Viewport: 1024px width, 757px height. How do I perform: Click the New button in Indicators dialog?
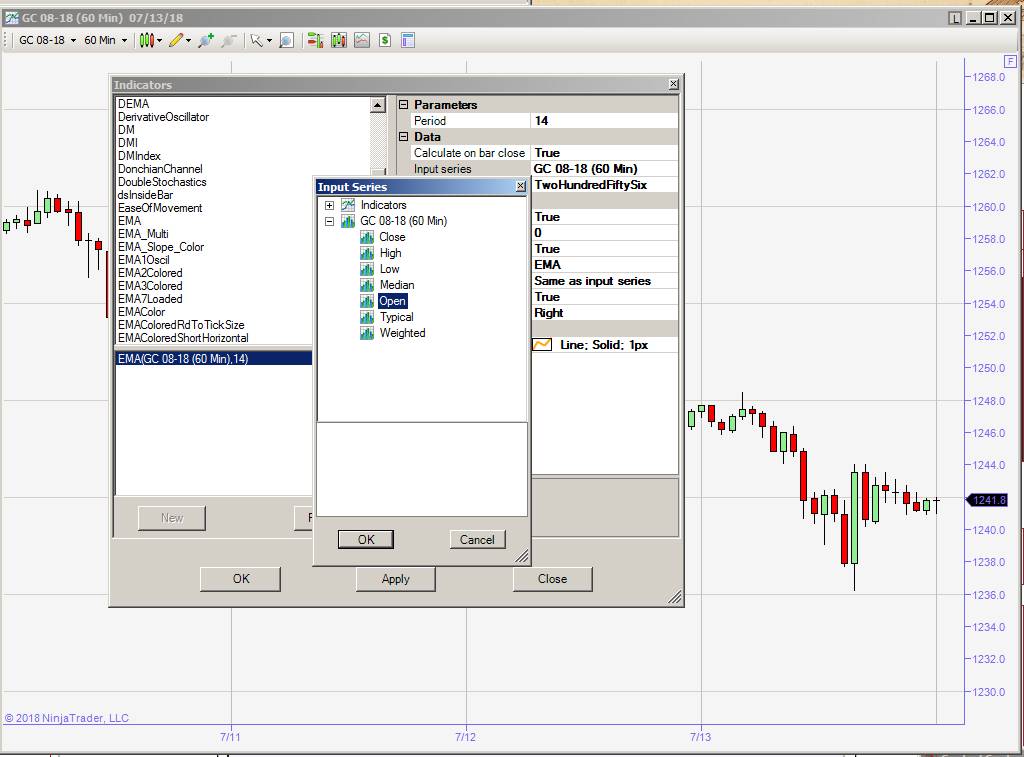coord(172,518)
